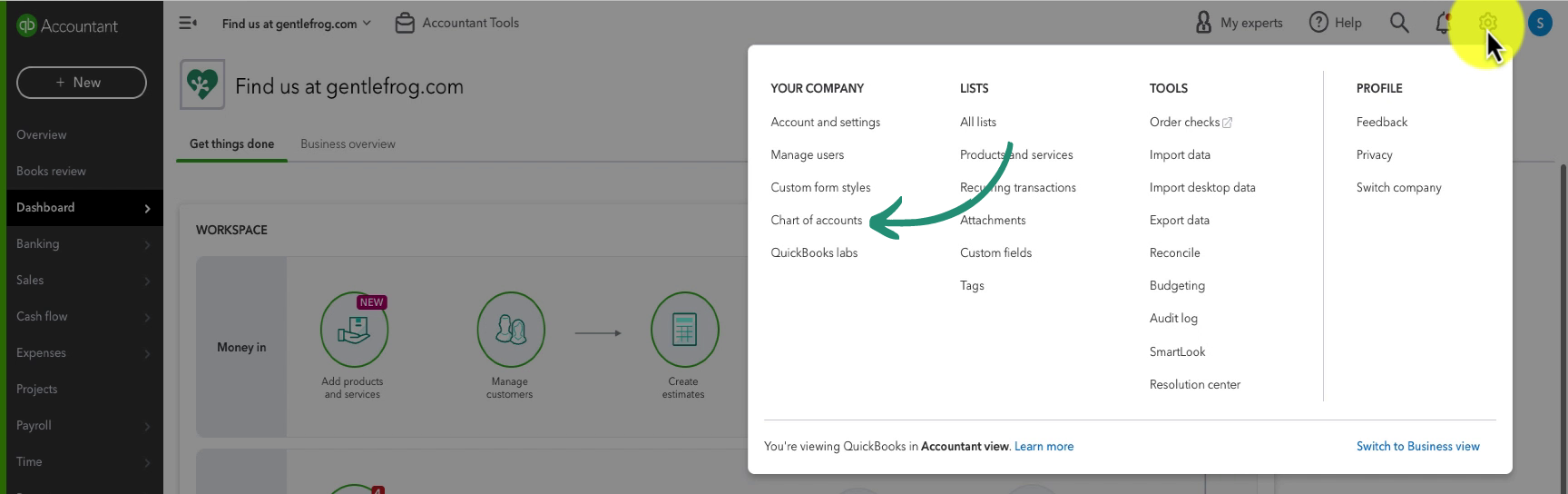
Task: Open Privacy under Profile
Action: (1375, 154)
